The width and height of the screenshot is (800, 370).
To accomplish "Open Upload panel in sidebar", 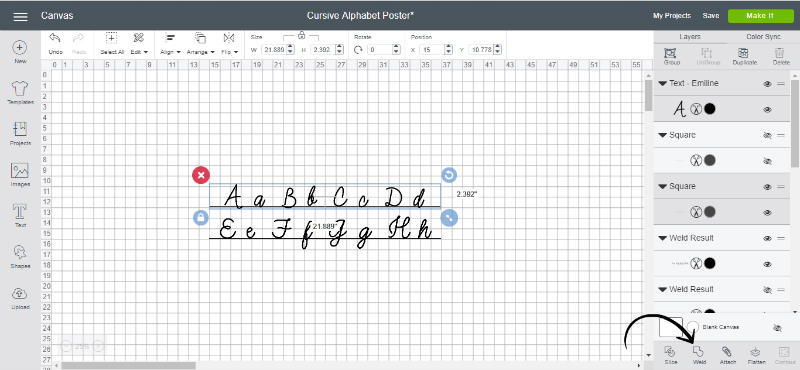I will 20,298.
